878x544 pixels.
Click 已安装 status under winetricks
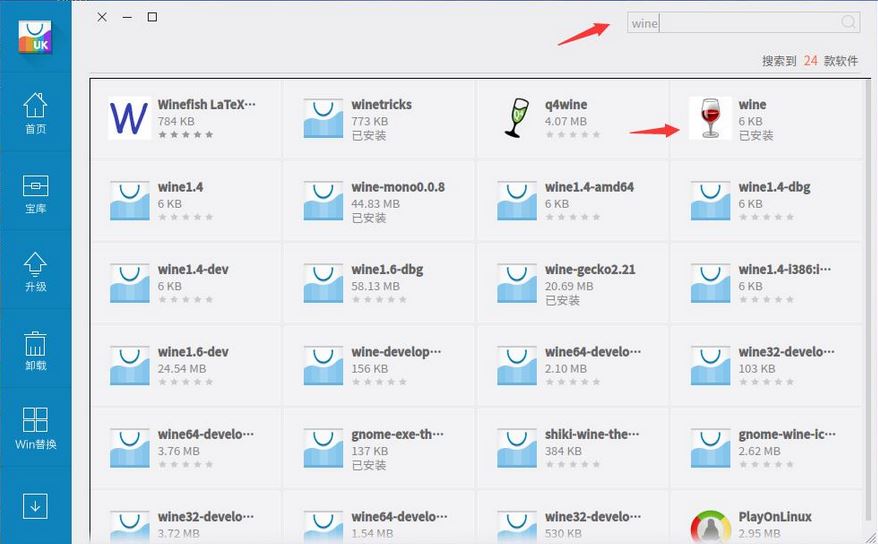pyautogui.click(x=368, y=135)
